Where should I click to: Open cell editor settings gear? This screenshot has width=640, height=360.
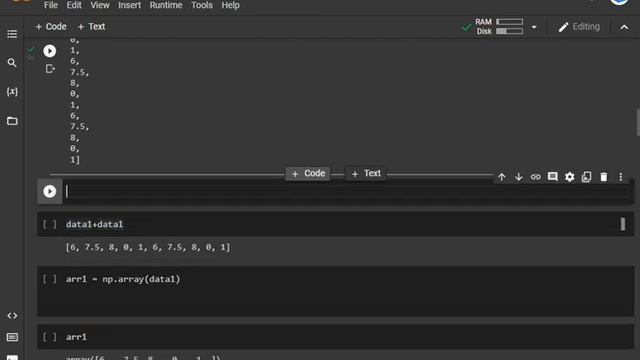[x=569, y=177]
